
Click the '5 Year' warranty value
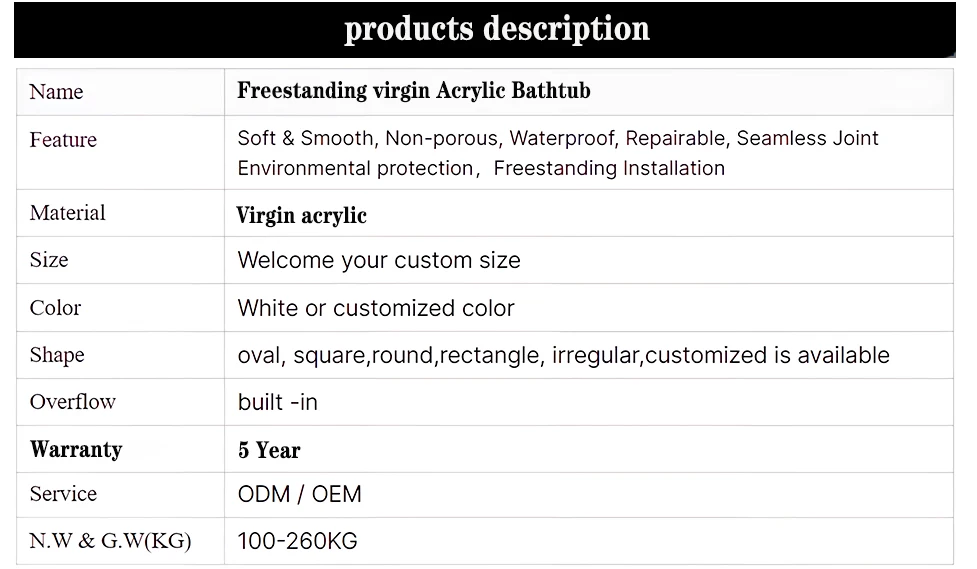pos(269,450)
